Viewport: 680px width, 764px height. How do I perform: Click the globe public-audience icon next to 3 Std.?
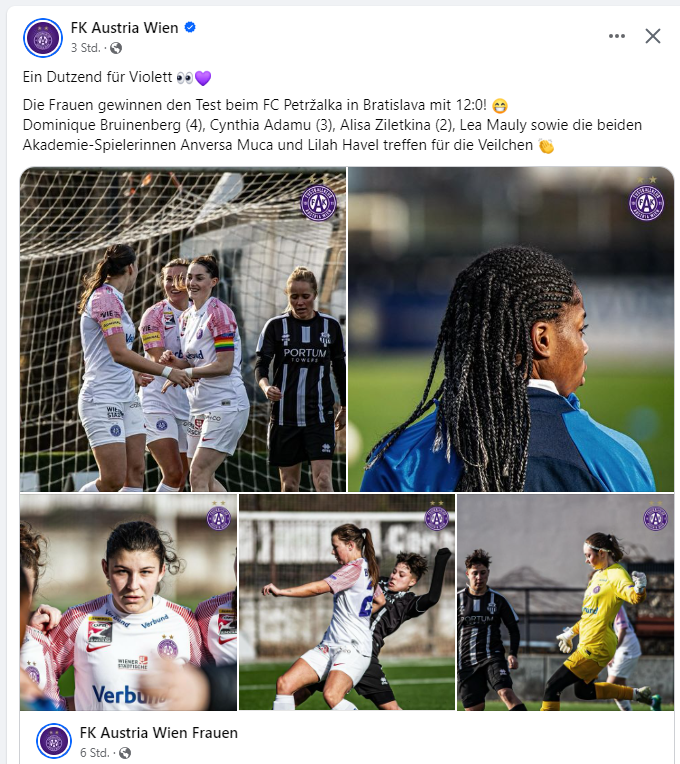pos(116,48)
